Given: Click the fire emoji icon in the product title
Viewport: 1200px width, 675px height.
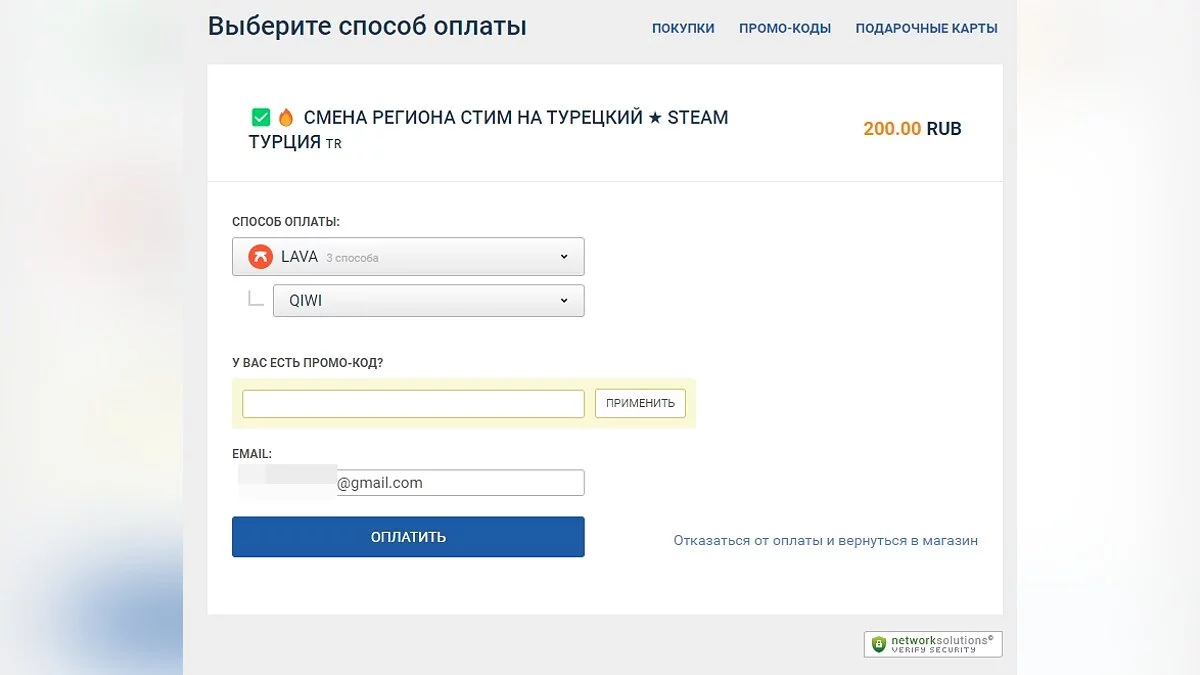Looking at the screenshot, I should tap(286, 117).
